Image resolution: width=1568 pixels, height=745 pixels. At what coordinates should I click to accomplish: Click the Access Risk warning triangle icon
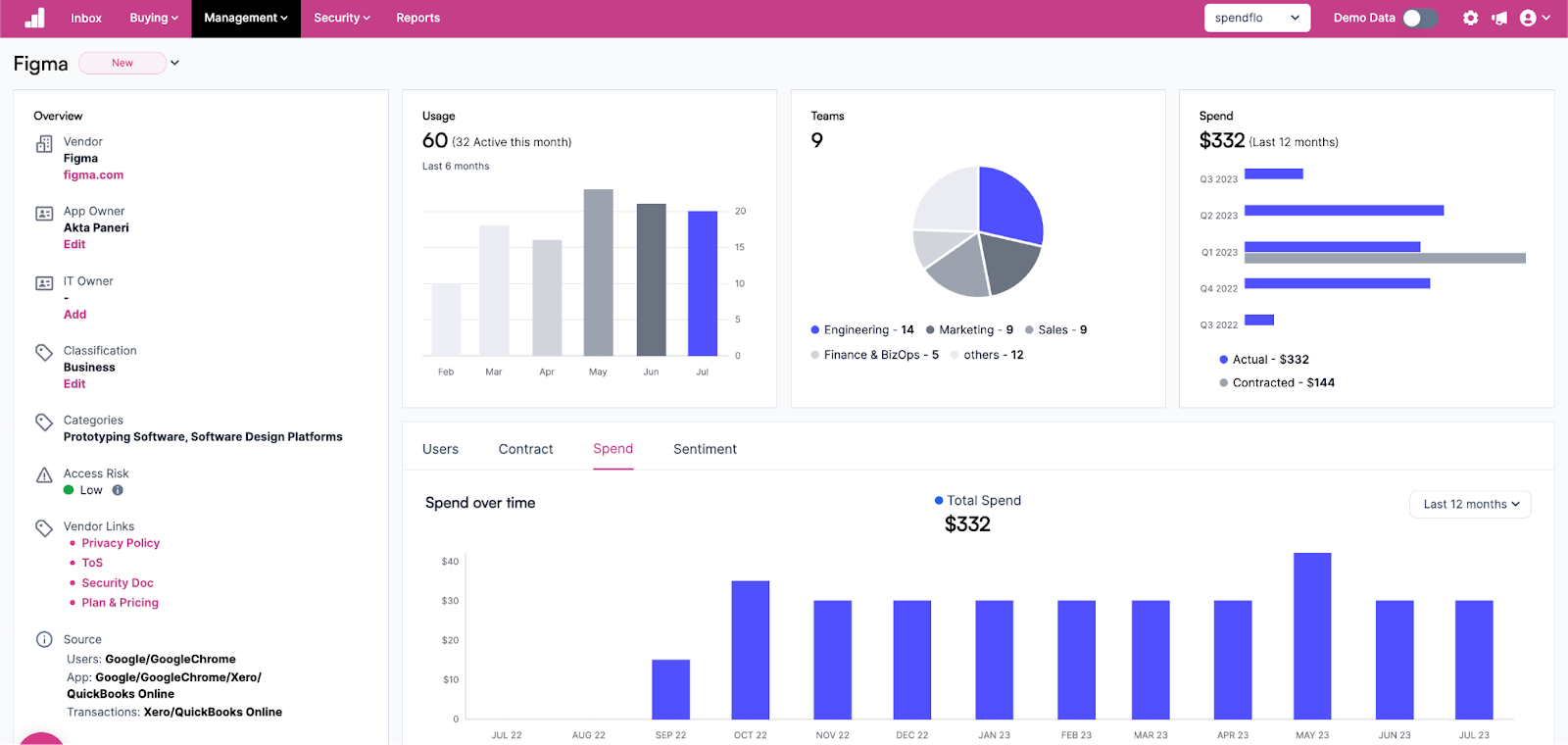pyautogui.click(x=44, y=475)
